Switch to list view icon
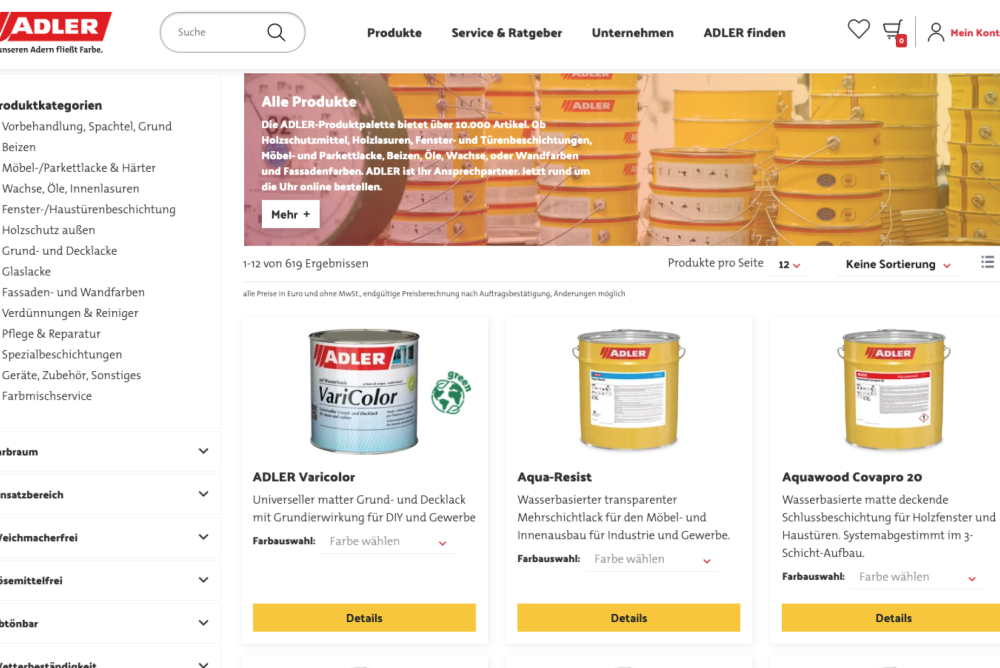The image size is (1000, 668). tap(987, 262)
